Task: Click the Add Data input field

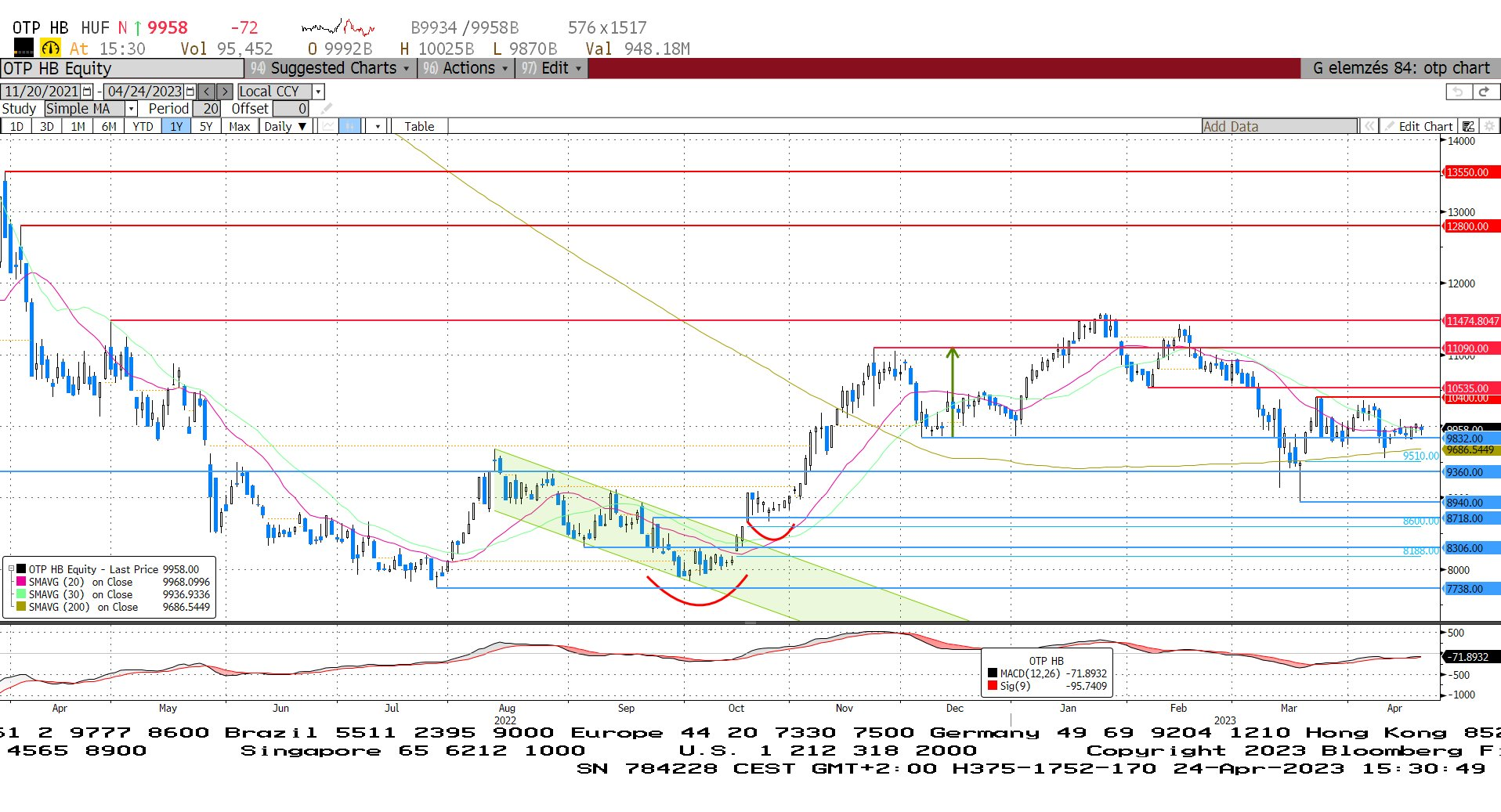Action: (x=1279, y=126)
